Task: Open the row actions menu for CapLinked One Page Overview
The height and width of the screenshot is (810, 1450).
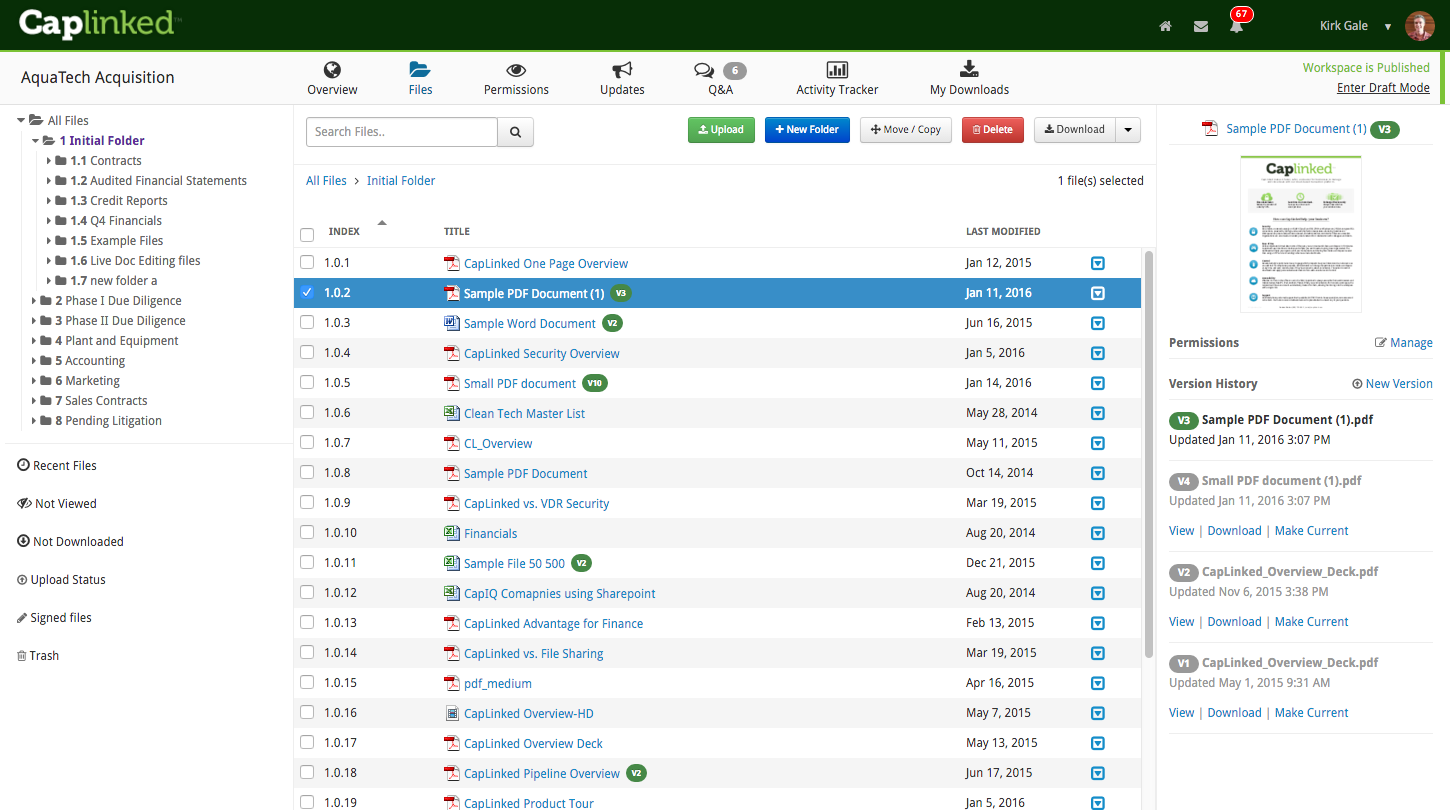Action: [x=1097, y=264]
